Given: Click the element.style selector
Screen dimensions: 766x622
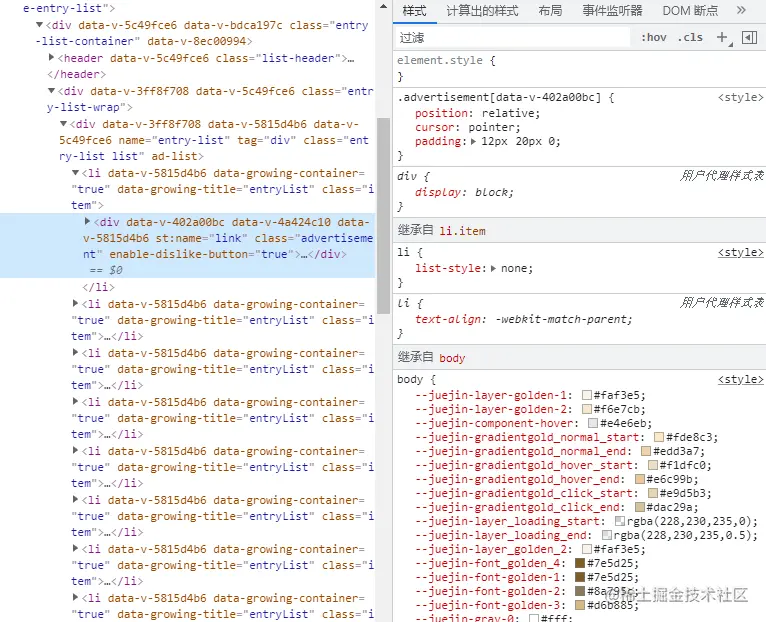Looking at the screenshot, I should coord(440,61).
